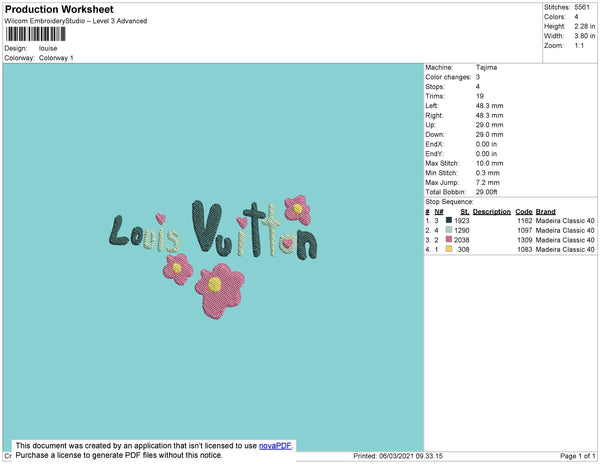
Task: Click 'Wilcom EmbroideryStudio – Level 3 Advanced' text
Action: [76, 21]
